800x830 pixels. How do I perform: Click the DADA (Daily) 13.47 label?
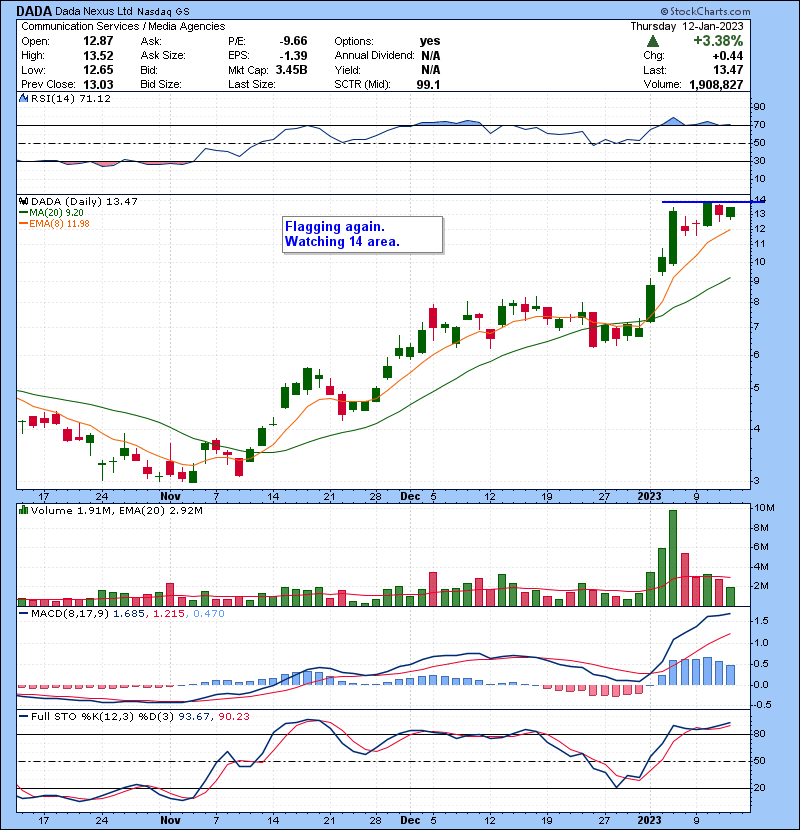(84, 202)
